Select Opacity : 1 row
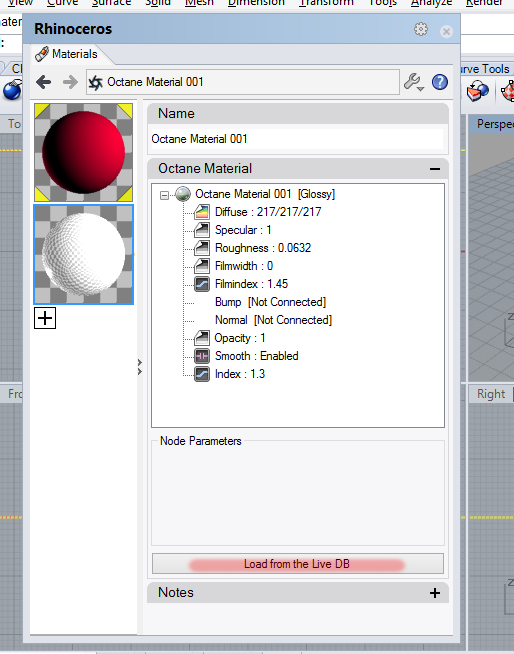This screenshot has width=514, height=654. click(x=240, y=338)
